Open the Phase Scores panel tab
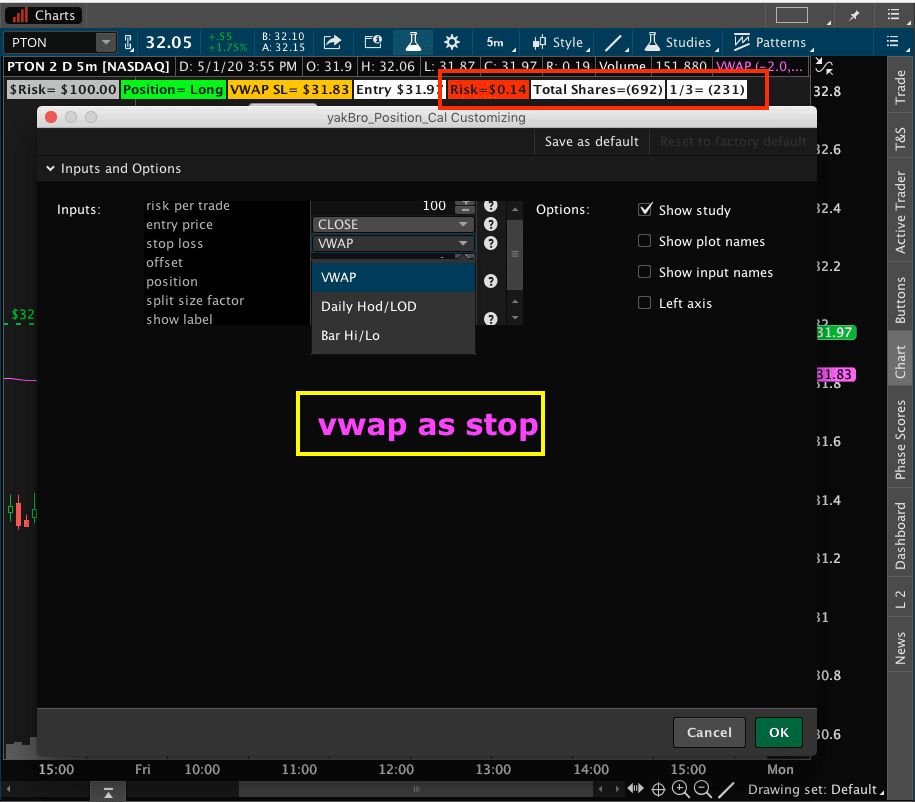This screenshot has width=915, height=802. tap(899, 438)
